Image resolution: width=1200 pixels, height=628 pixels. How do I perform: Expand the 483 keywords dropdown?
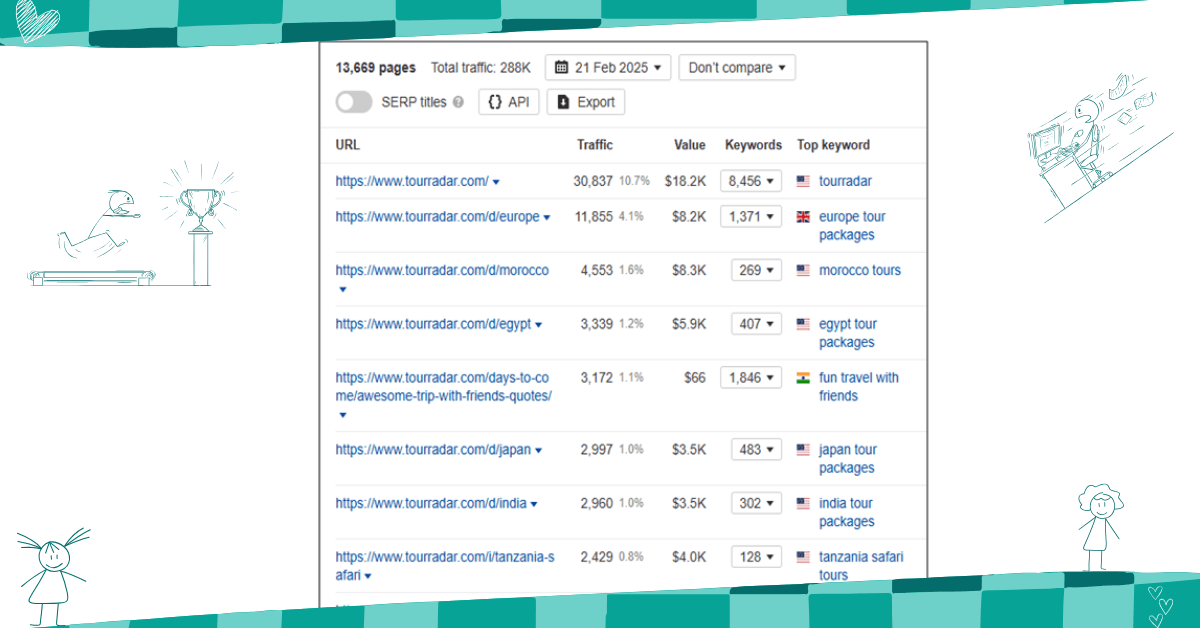click(x=756, y=450)
